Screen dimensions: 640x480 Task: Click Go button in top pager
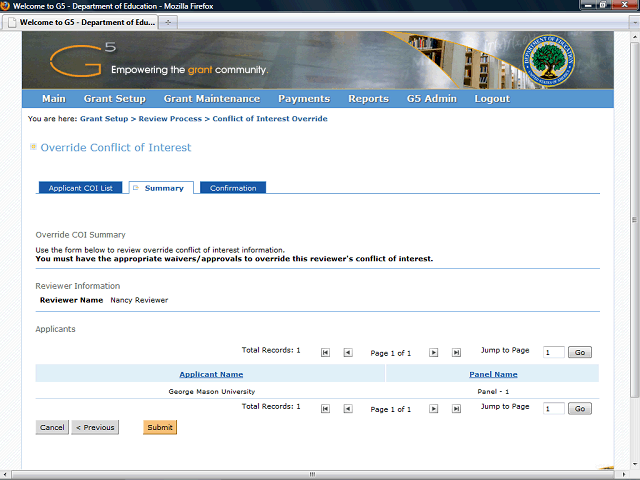pyautogui.click(x=580, y=352)
